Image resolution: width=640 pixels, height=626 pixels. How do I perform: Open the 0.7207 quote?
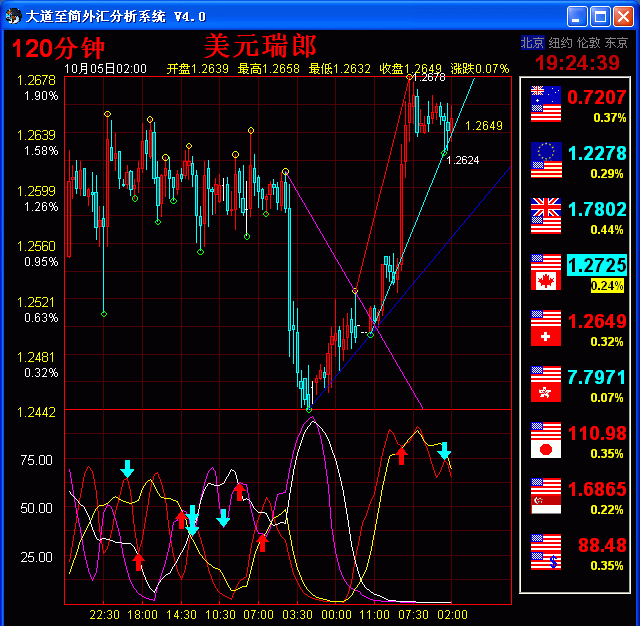tap(596, 97)
